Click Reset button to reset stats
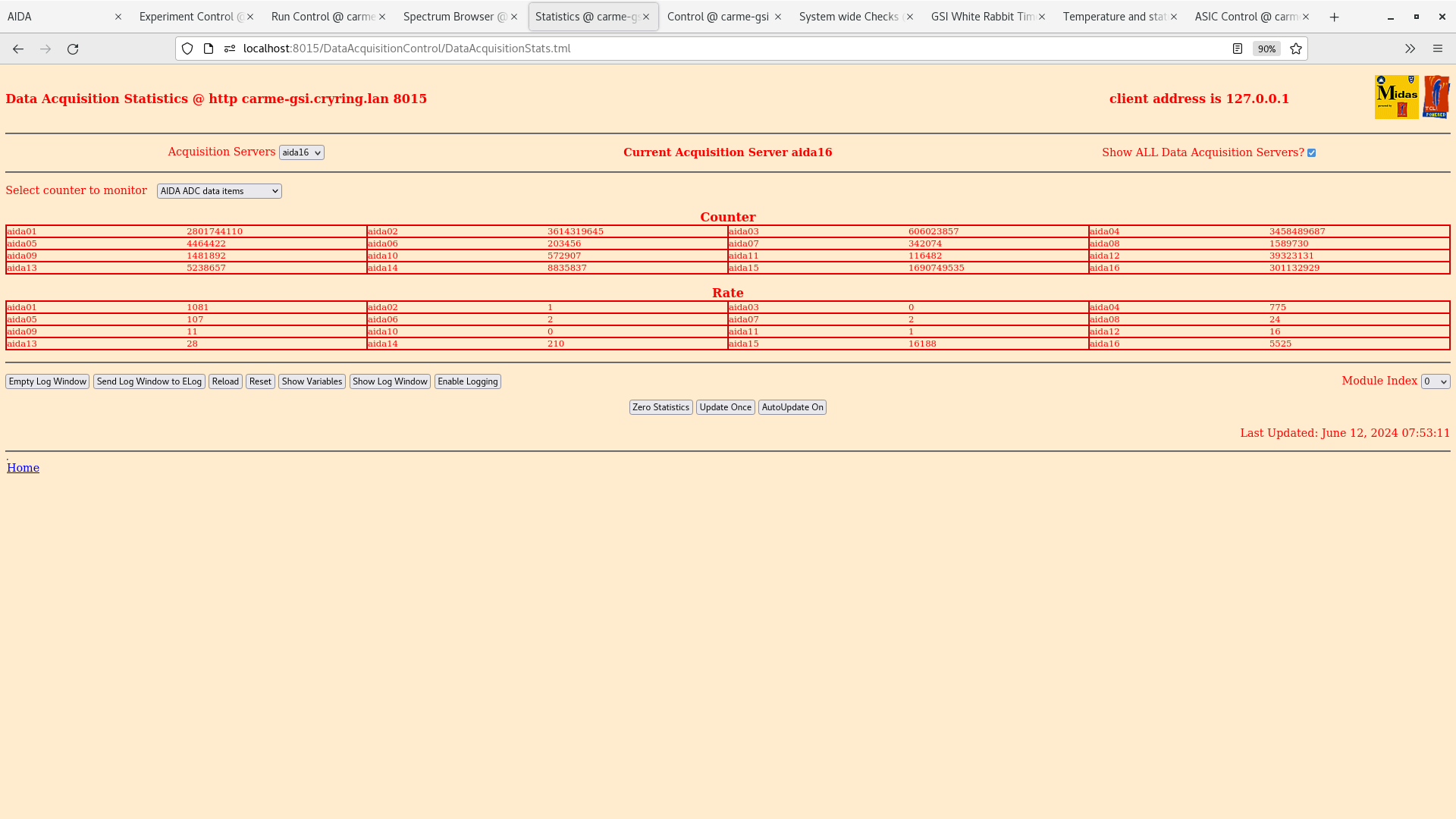The width and height of the screenshot is (1456, 819). point(260,381)
